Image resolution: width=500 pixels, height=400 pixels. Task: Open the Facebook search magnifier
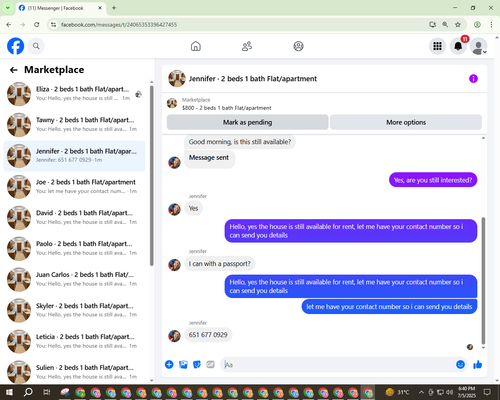click(36, 46)
